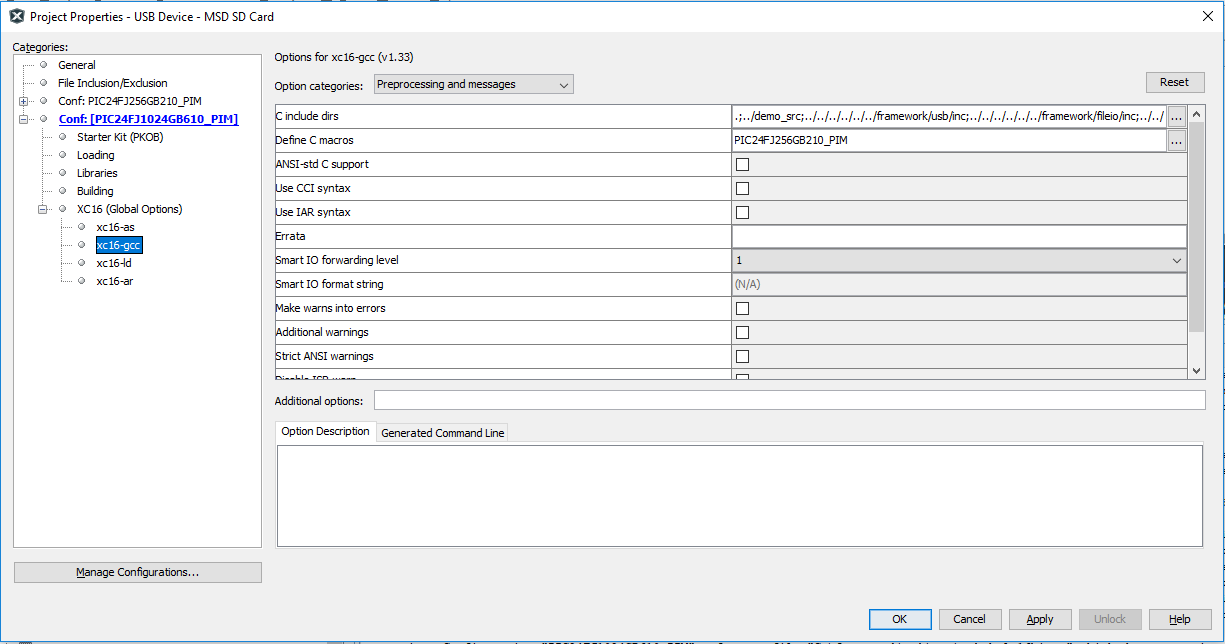
Task: Enable Additional warnings checkbox
Action: (742, 333)
